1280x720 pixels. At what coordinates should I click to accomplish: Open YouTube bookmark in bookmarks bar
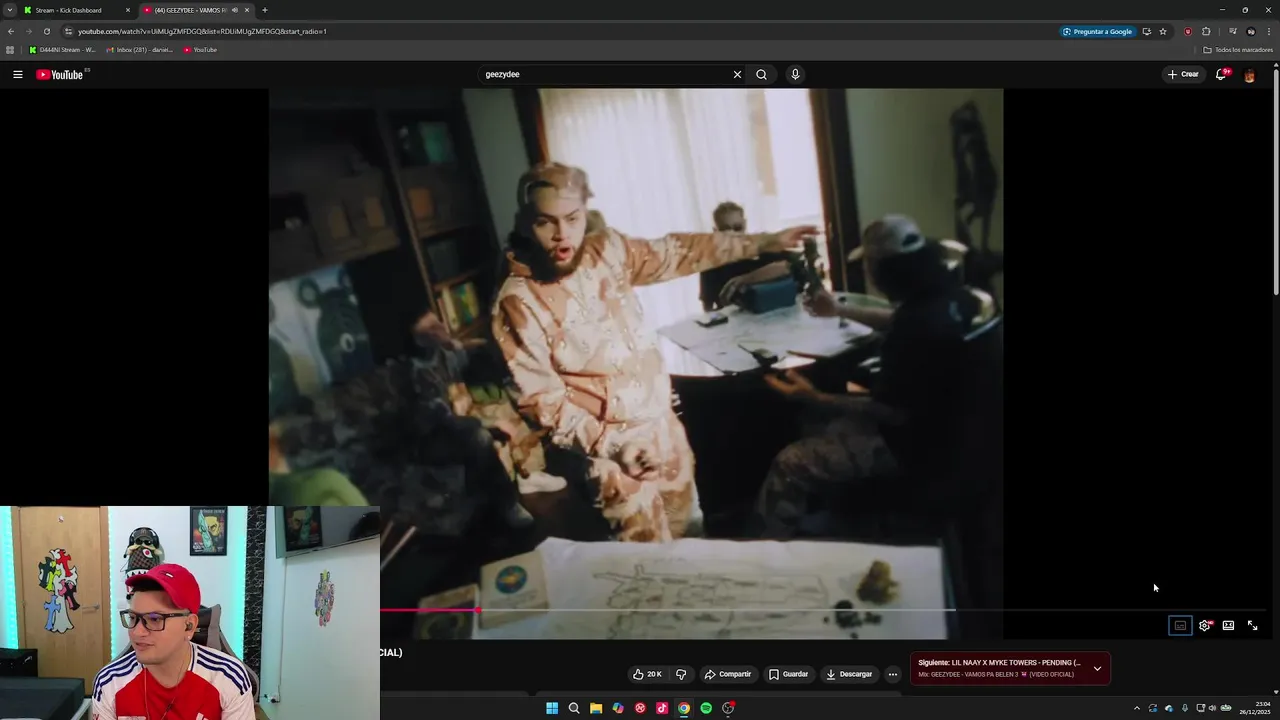coord(200,50)
